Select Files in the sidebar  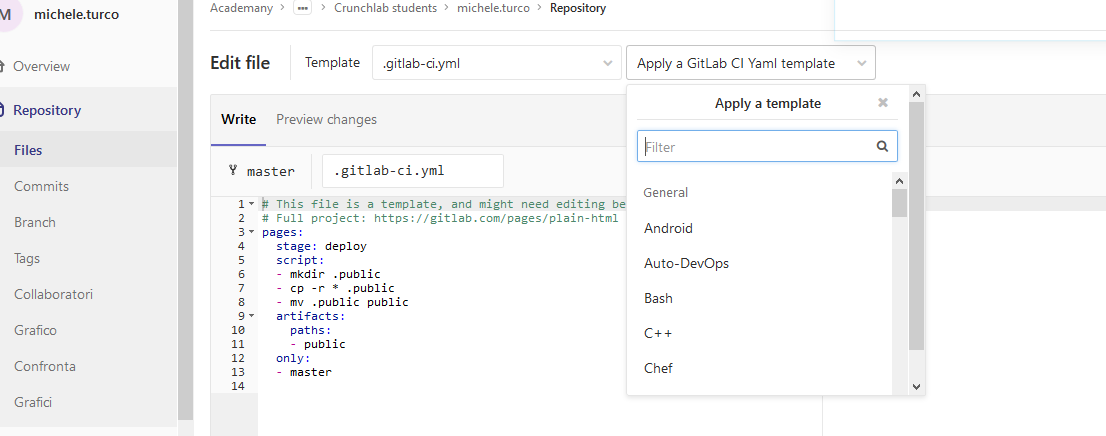coord(28,150)
